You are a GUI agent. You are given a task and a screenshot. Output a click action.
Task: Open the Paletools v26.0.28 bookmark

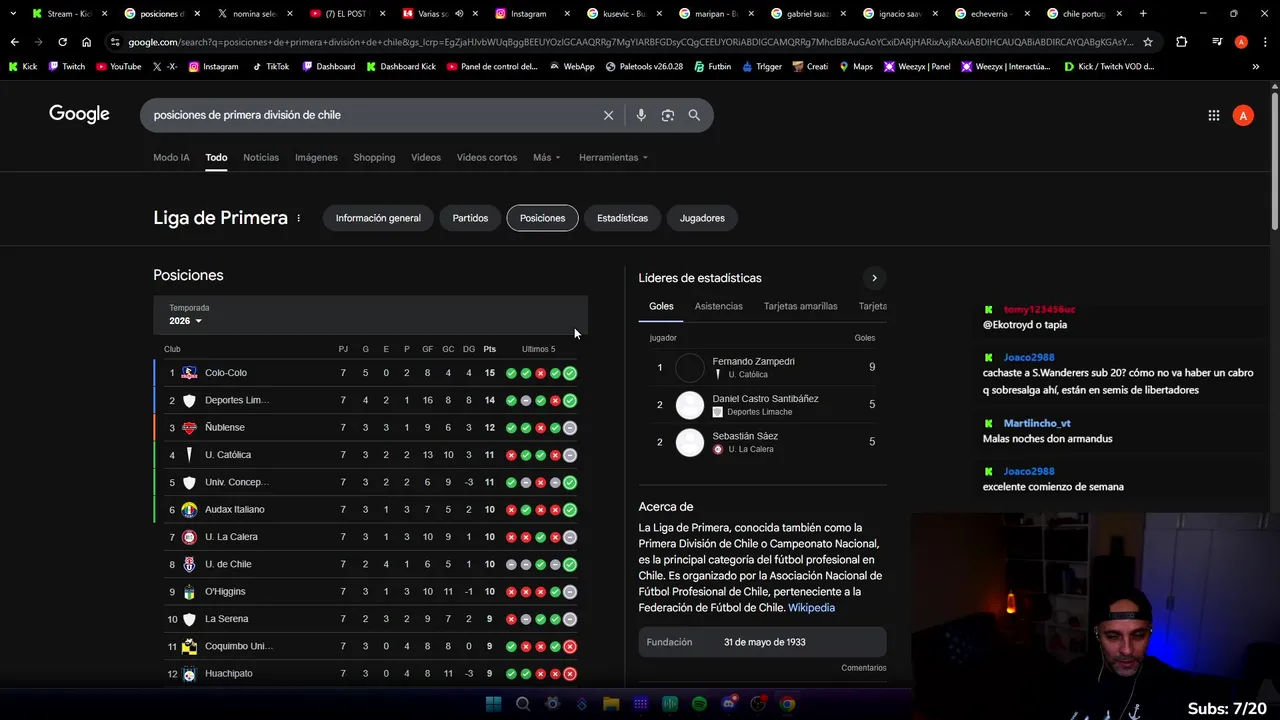(643, 66)
